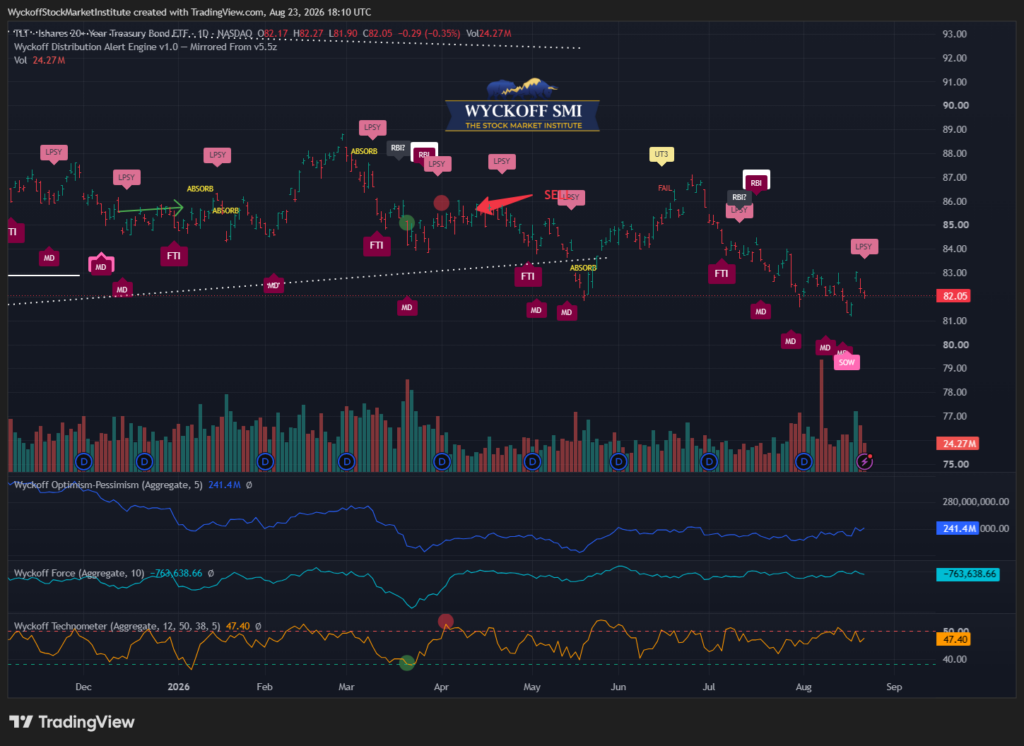
Task: Click the white-boxed RBI label in March
Action: 424,154
